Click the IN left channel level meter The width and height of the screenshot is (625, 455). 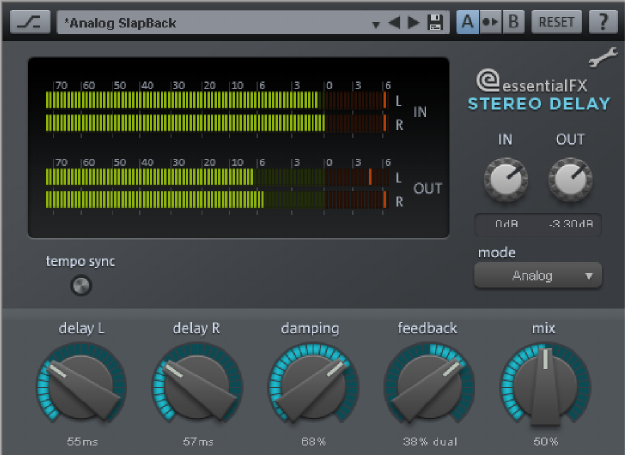click(x=217, y=100)
